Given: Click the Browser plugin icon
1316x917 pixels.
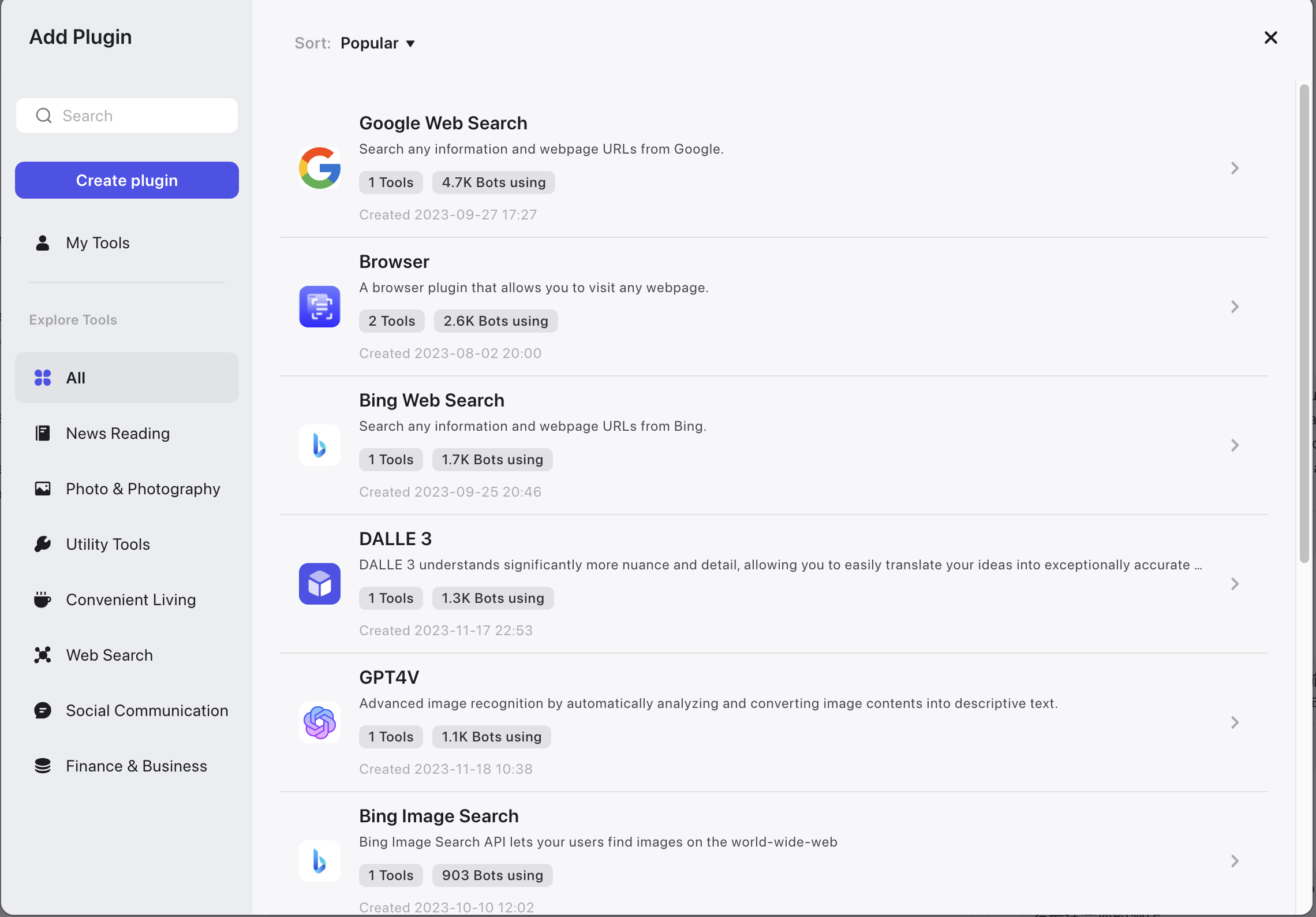Looking at the screenshot, I should 319,307.
